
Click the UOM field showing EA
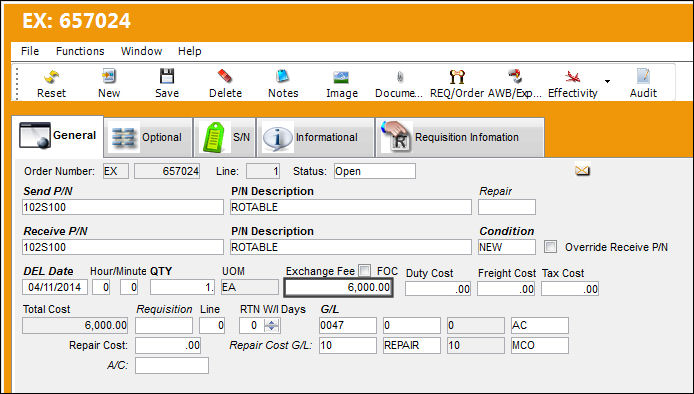point(250,287)
